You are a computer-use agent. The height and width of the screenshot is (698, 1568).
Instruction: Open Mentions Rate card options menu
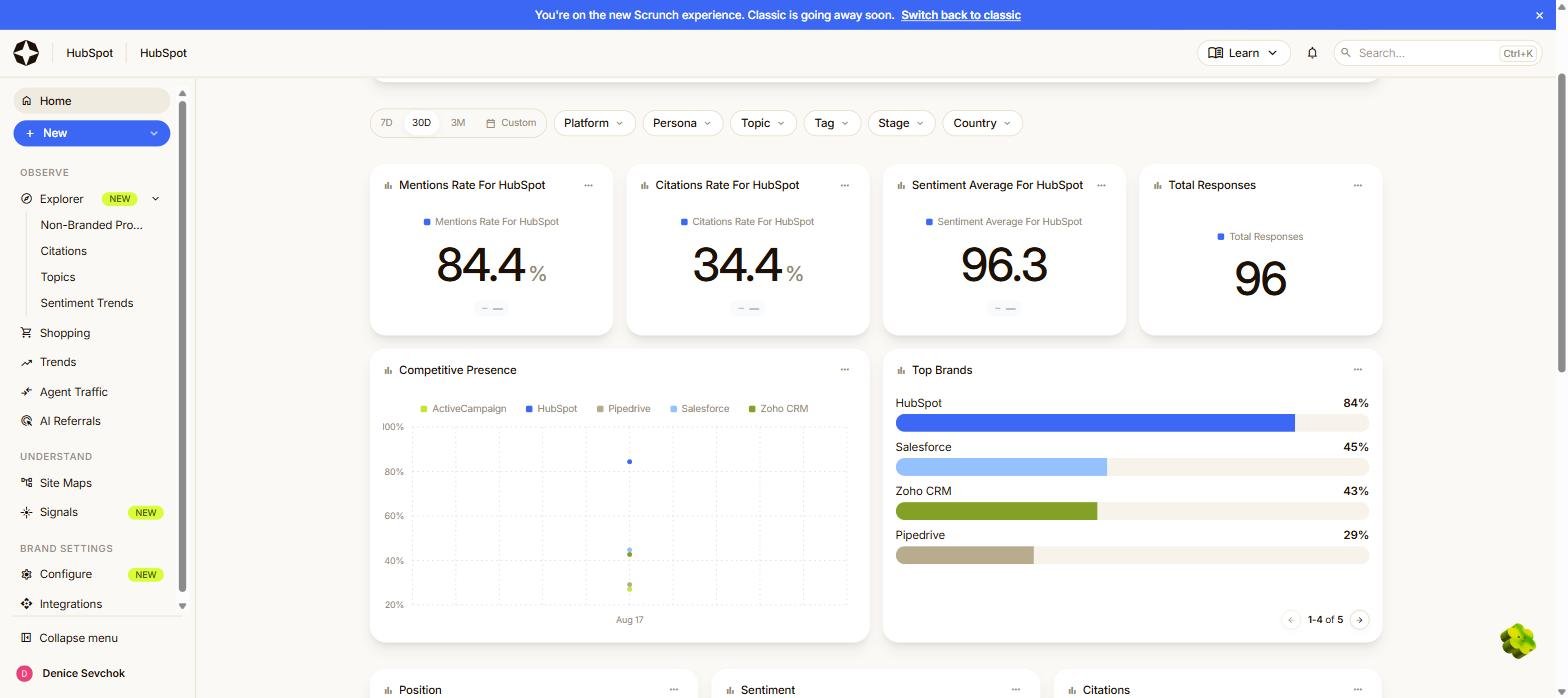tap(588, 185)
